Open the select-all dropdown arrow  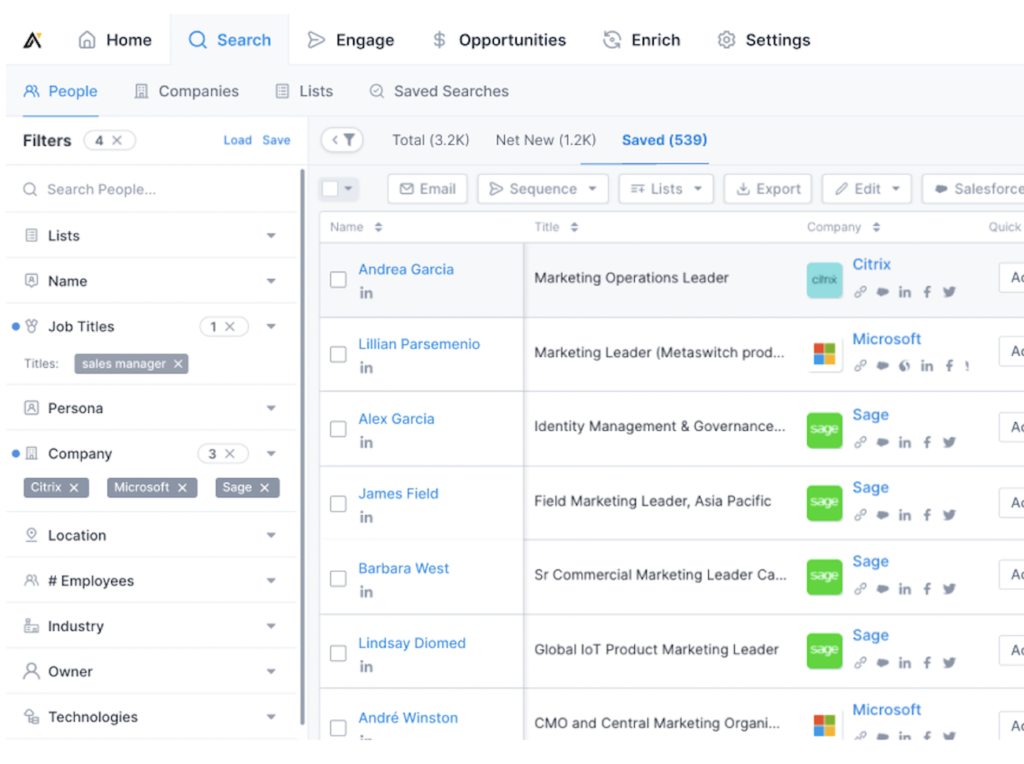[x=349, y=189]
